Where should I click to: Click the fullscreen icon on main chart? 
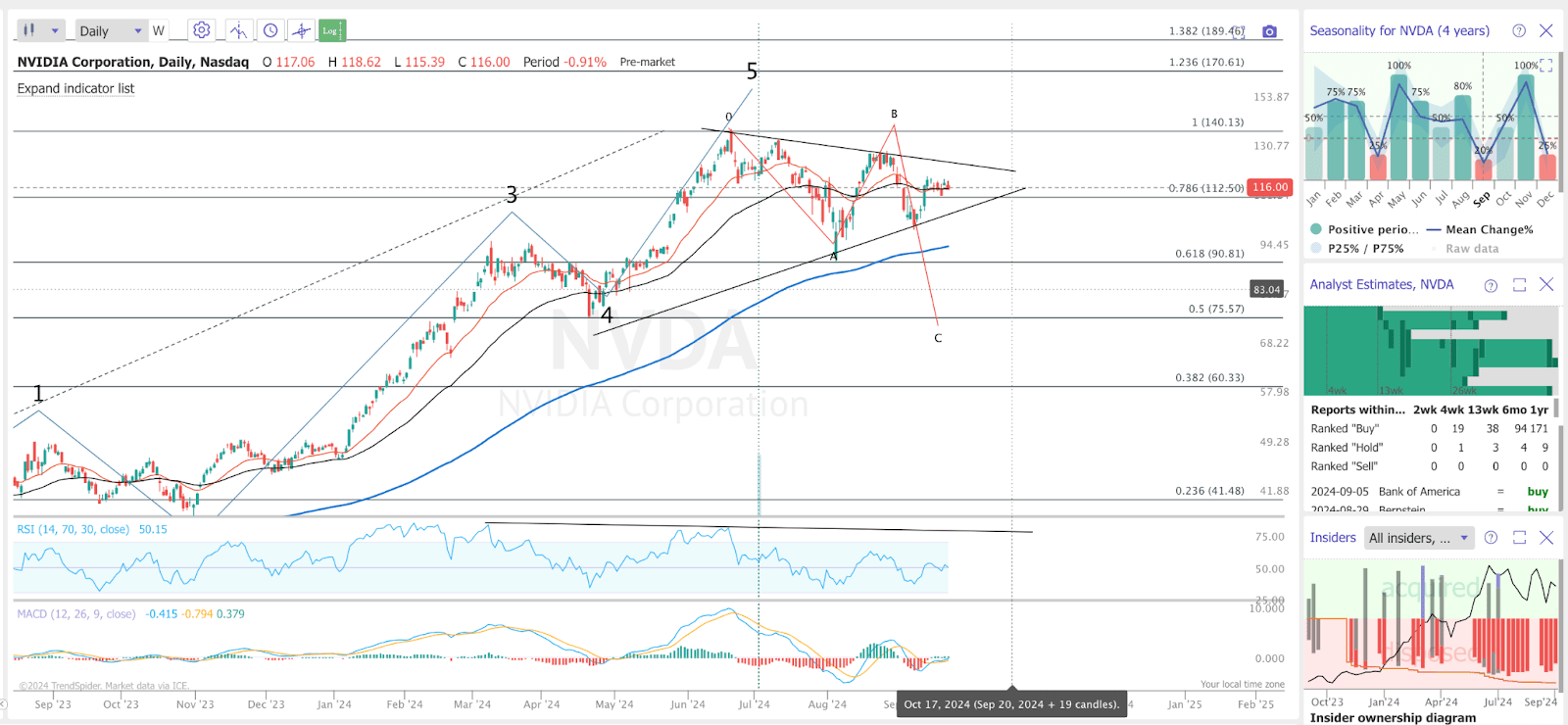pyautogui.click(x=1240, y=31)
